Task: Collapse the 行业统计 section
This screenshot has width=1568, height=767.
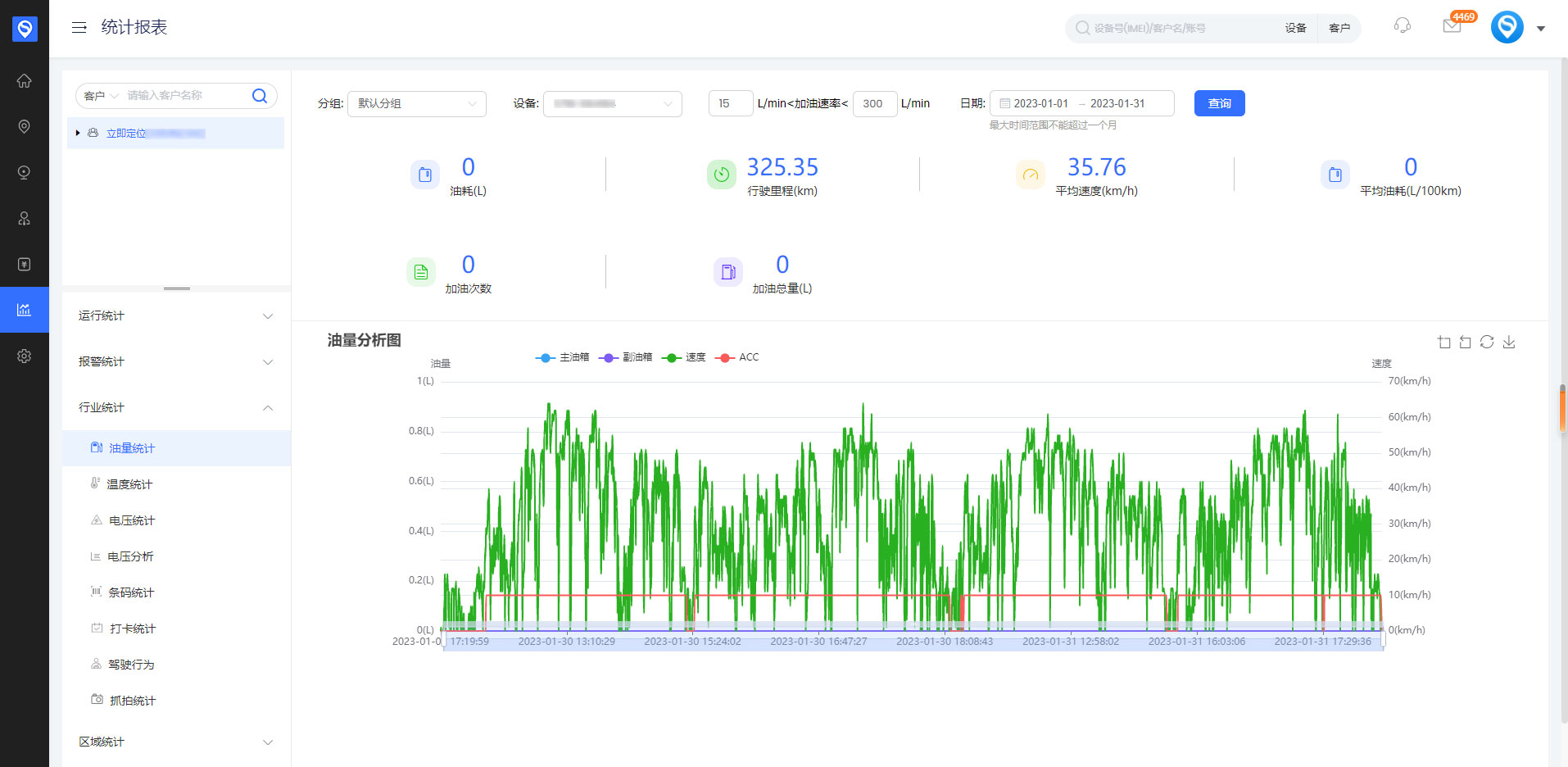Action: click(x=176, y=408)
